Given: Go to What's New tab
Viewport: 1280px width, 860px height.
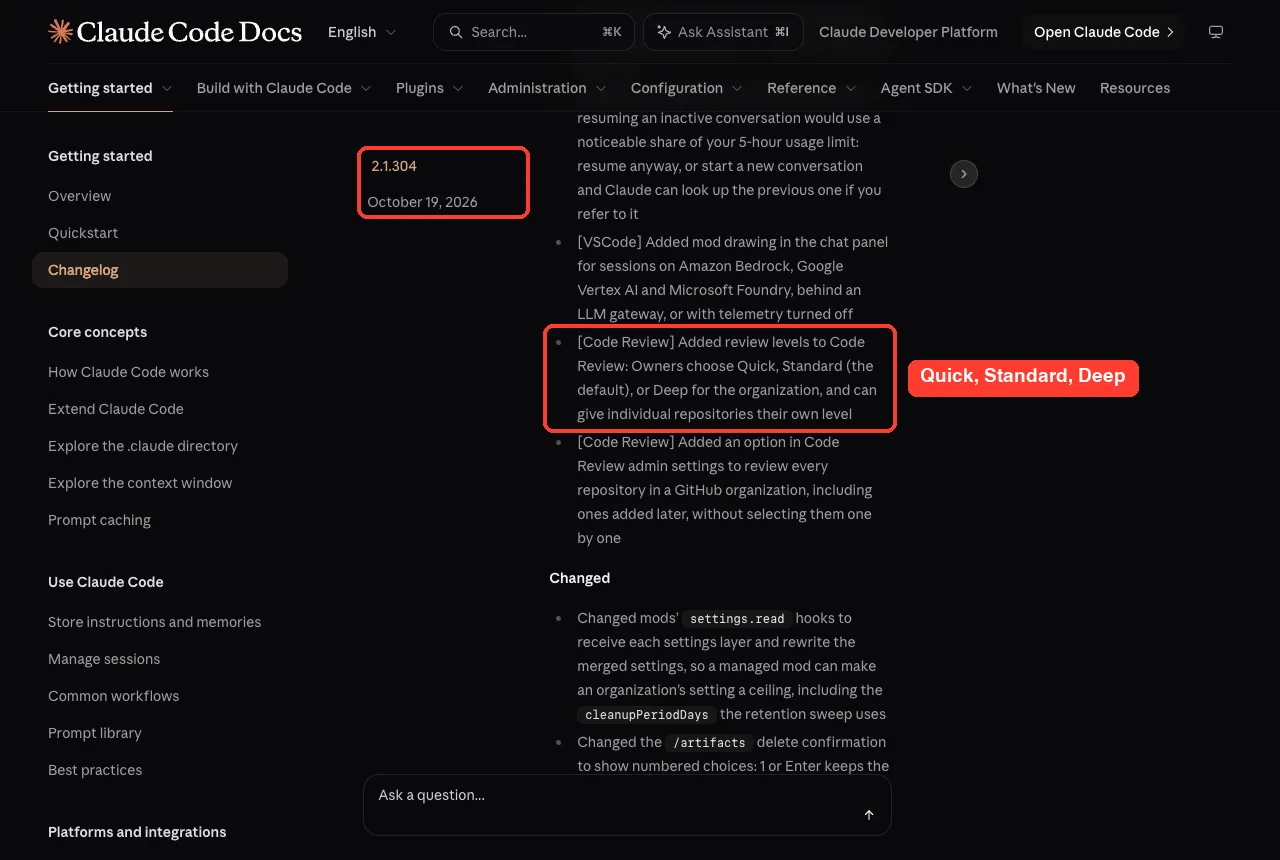Looking at the screenshot, I should coord(1036,88).
